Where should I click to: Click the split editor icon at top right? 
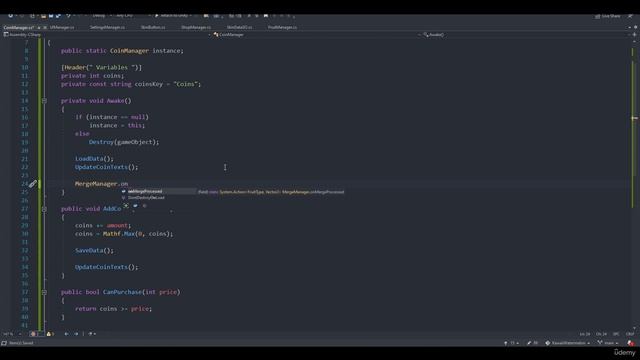[x=634, y=35]
